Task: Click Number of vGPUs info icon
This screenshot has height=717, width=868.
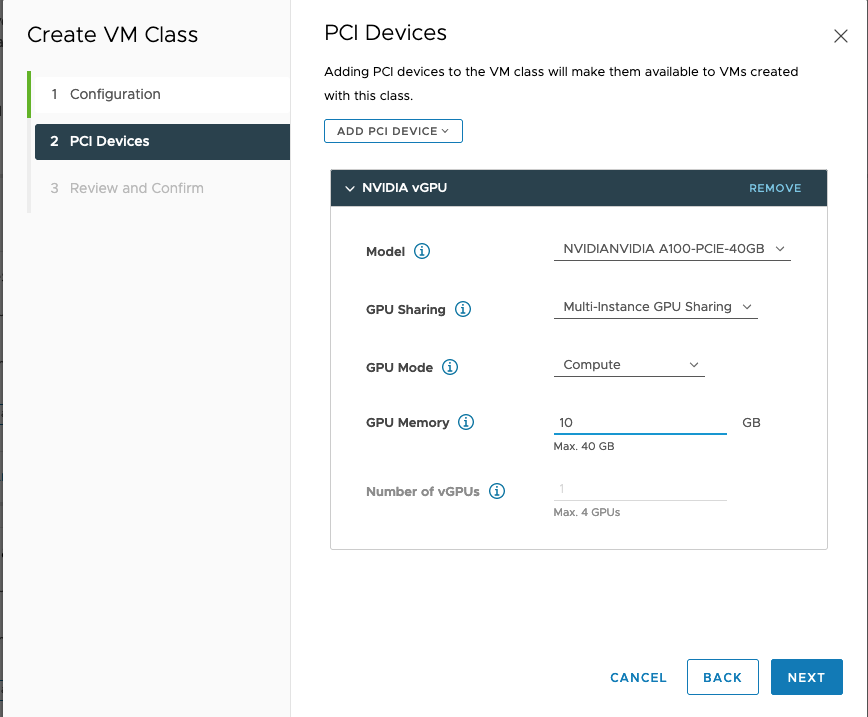Action: [x=497, y=491]
